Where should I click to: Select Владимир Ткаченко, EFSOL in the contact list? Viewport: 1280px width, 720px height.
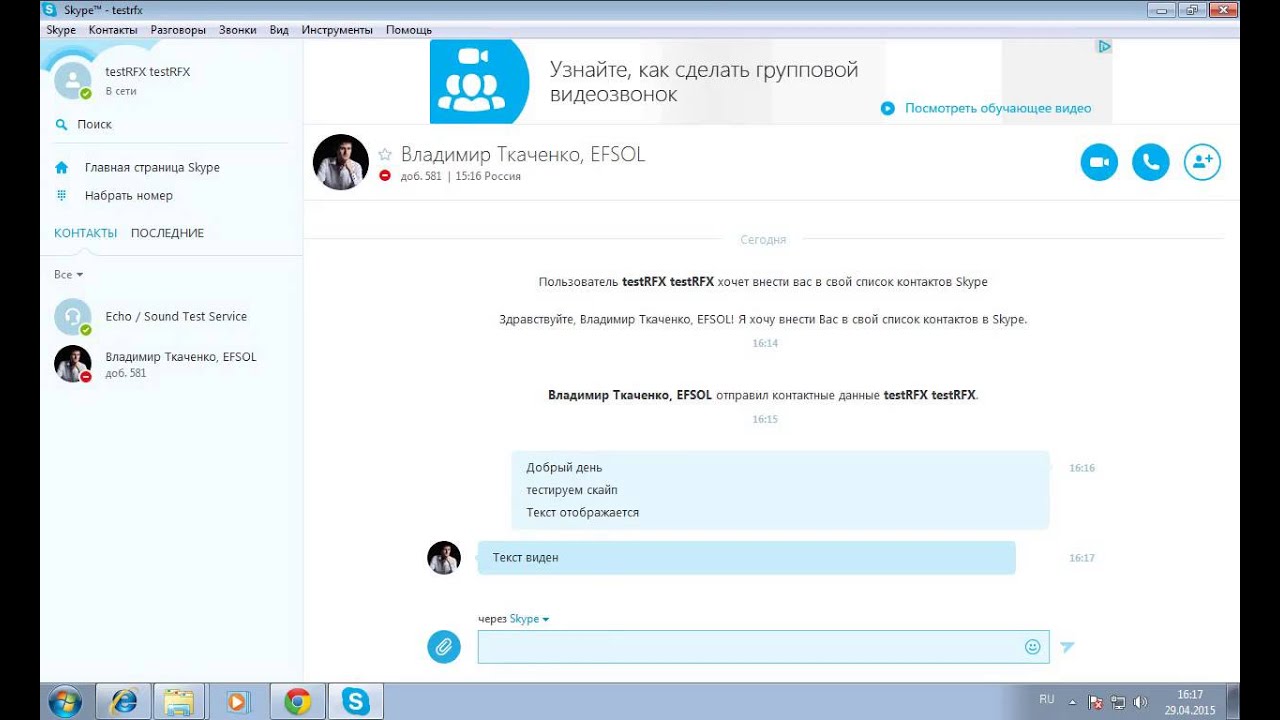click(x=172, y=364)
